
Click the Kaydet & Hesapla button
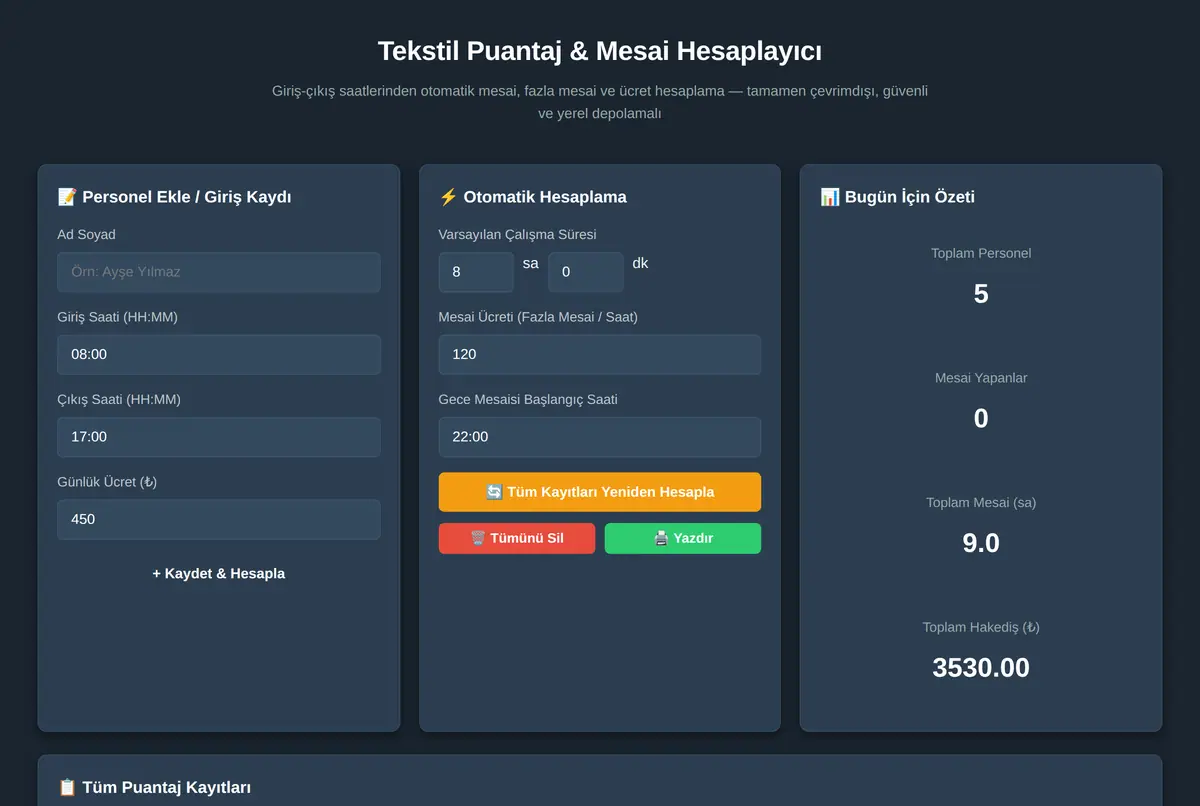[x=219, y=574]
